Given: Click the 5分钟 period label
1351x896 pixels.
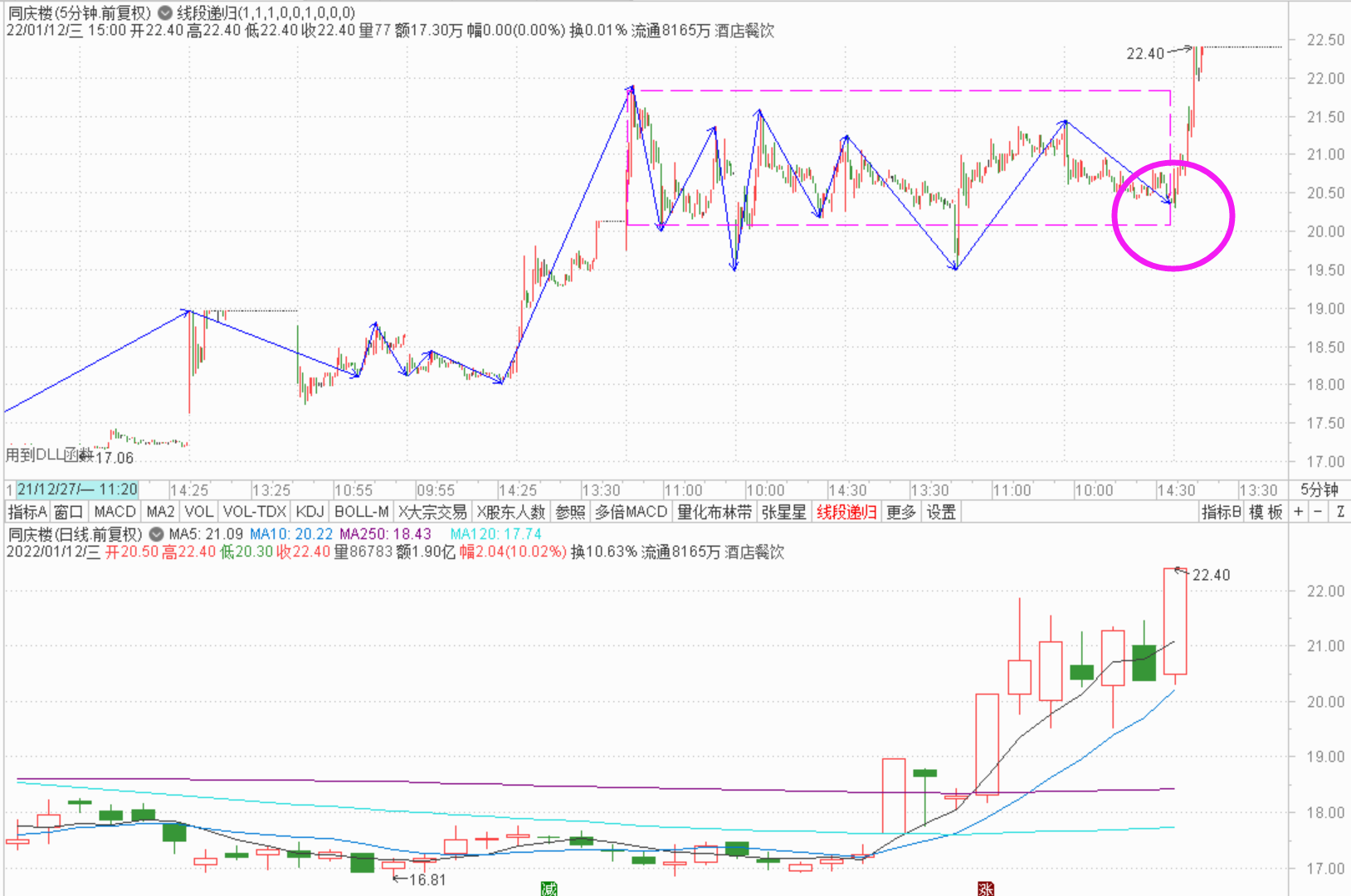Looking at the screenshot, I should tap(1319, 489).
